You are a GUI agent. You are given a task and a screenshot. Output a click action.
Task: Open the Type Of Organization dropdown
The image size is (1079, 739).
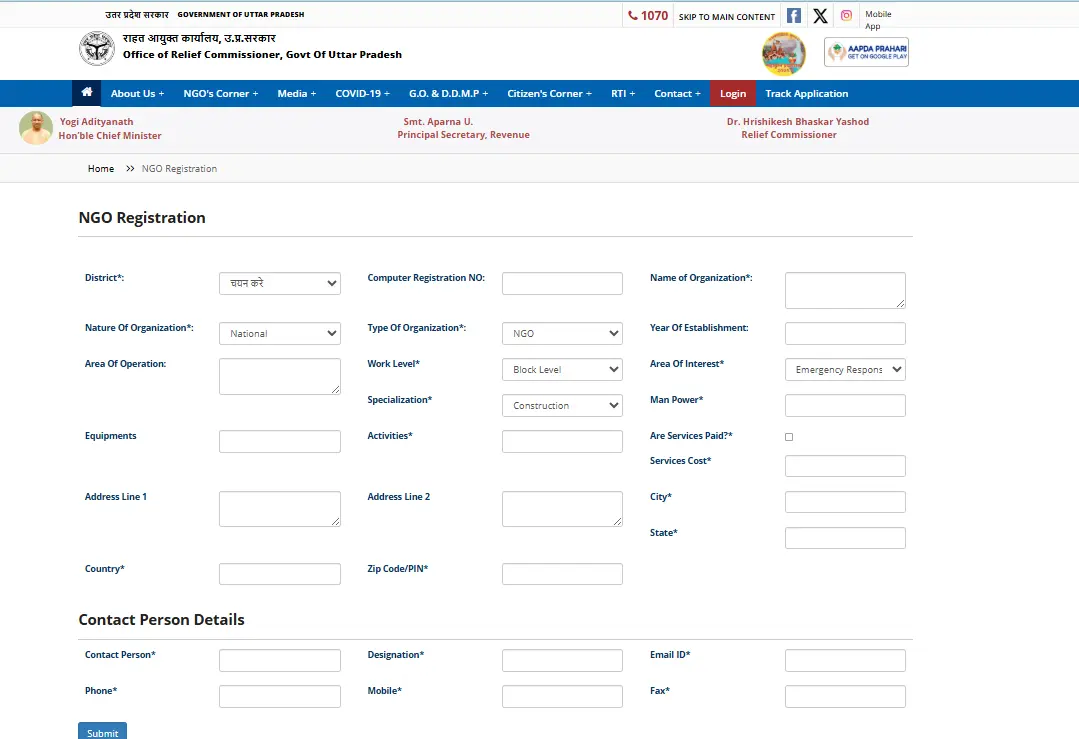(x=562, y=334)
